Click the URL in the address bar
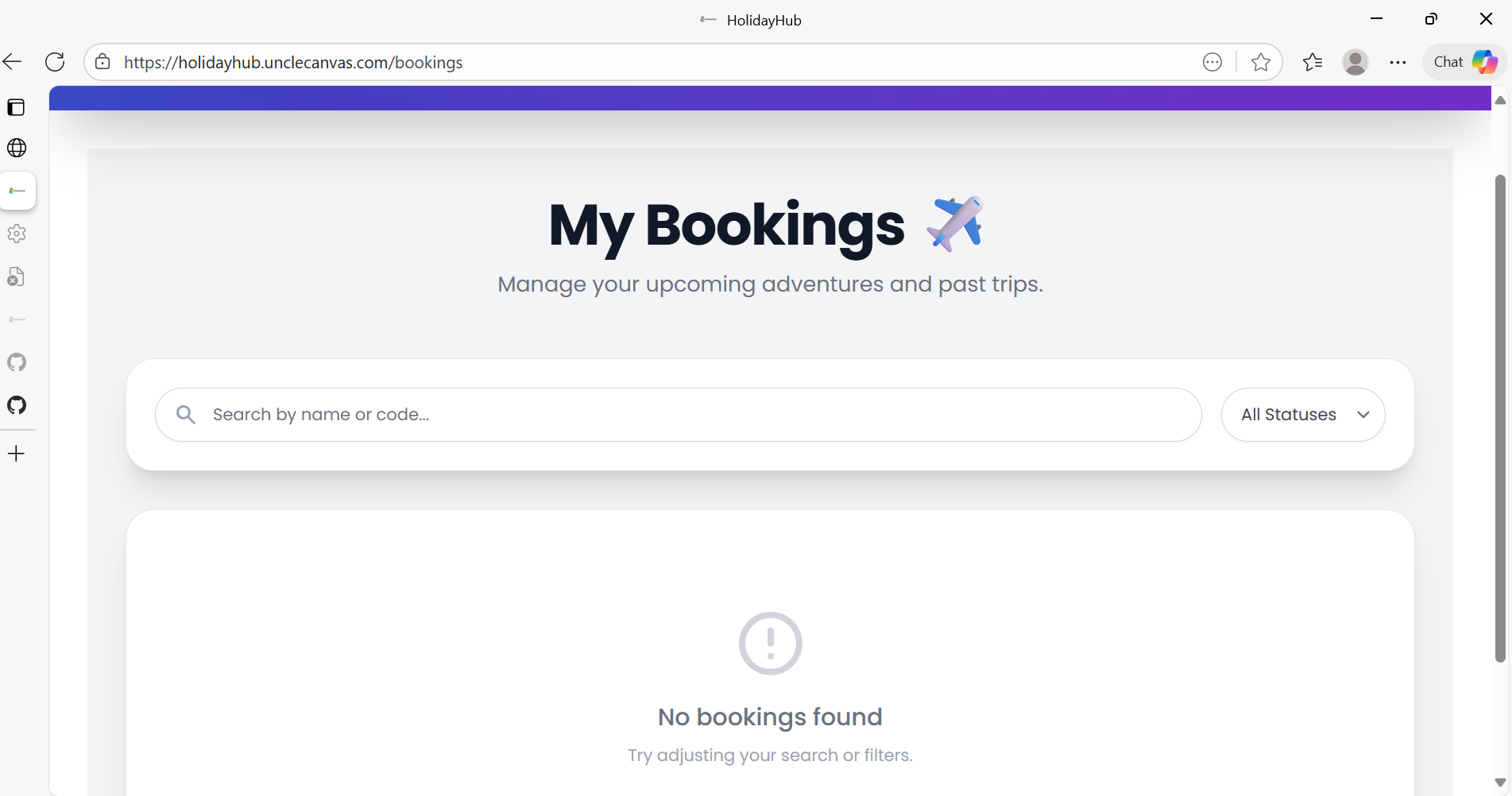Screen dimensions: 1512x796 [293, 63]
